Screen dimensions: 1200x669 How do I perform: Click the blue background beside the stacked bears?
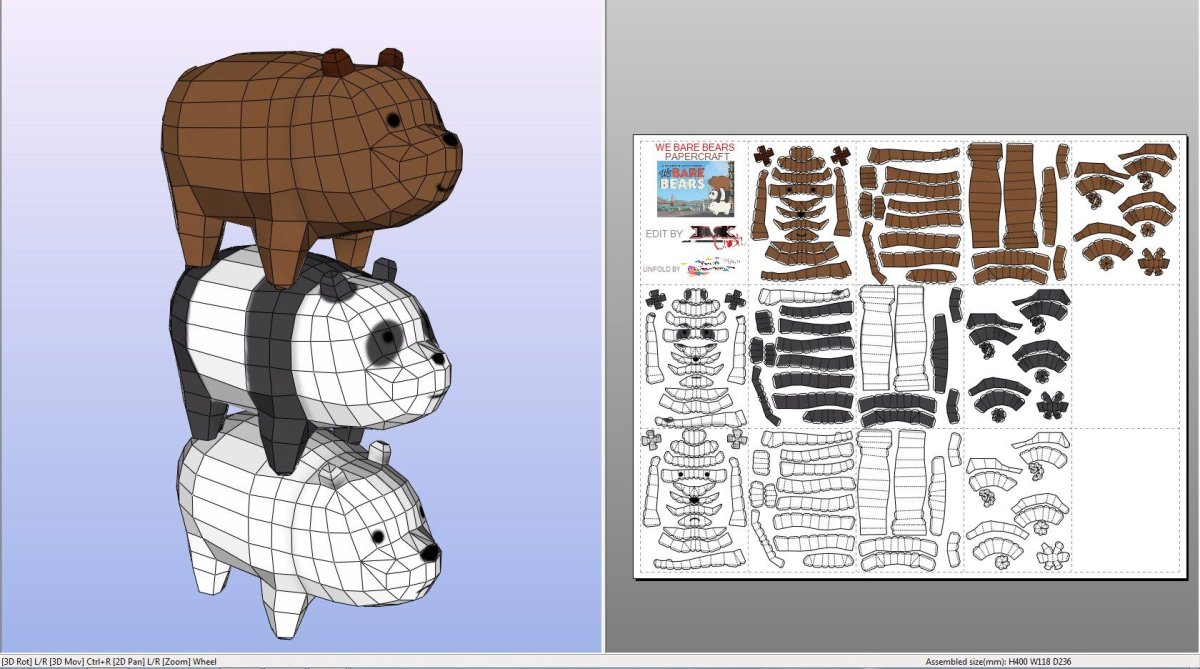click(x=80, y=400)
